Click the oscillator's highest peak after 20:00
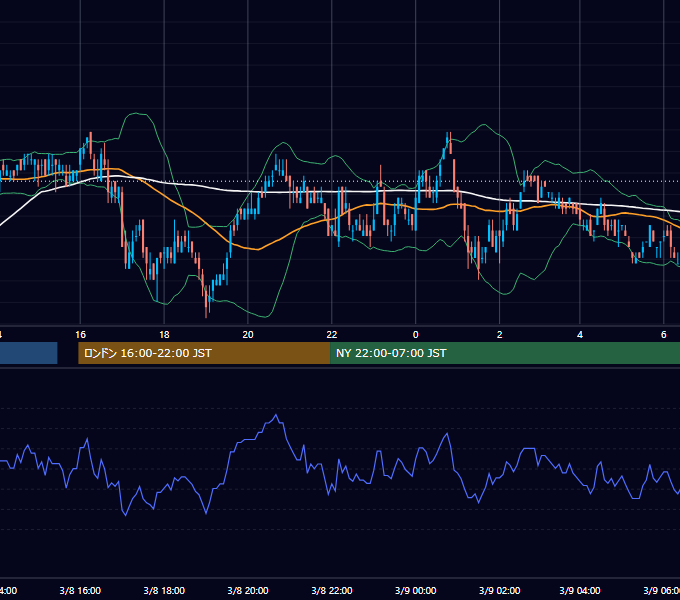This screenshot has height=600, width=680. (276, 415)
